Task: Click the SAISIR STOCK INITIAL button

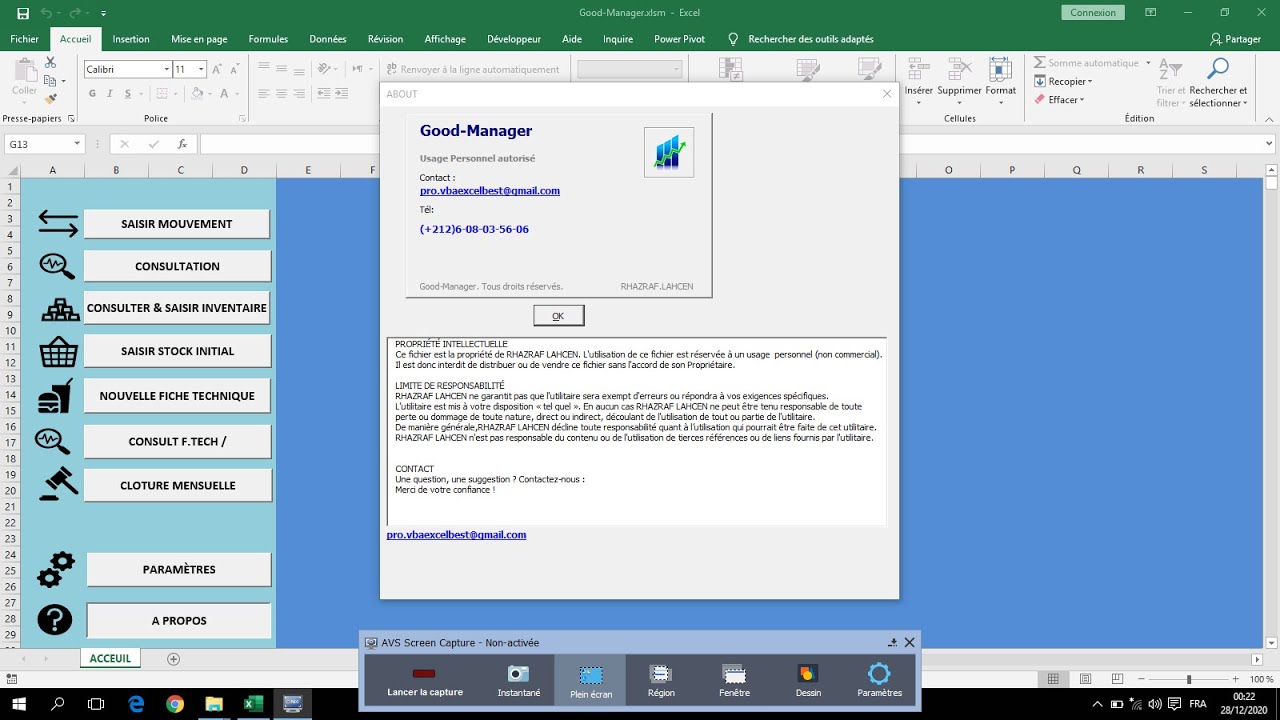Action: point(177,351)
